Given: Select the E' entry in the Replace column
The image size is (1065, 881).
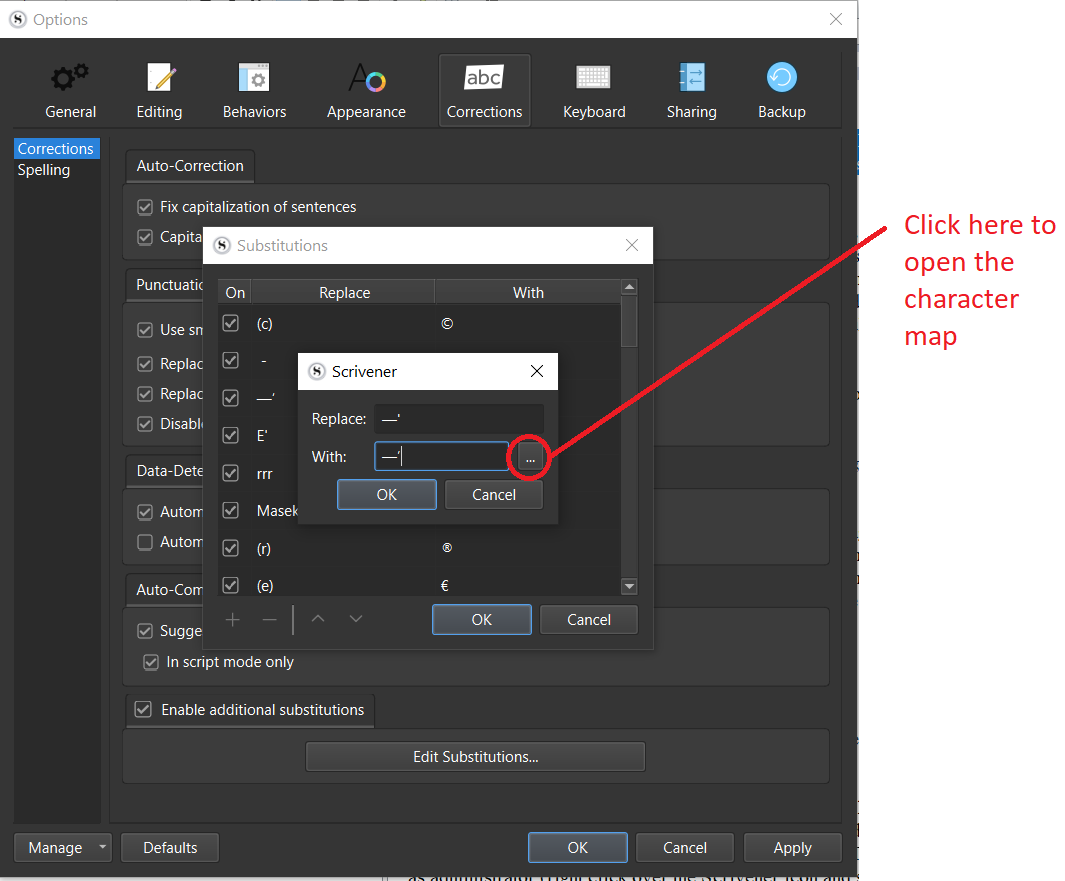Looking at the screenshot, I should pos(262,436).
